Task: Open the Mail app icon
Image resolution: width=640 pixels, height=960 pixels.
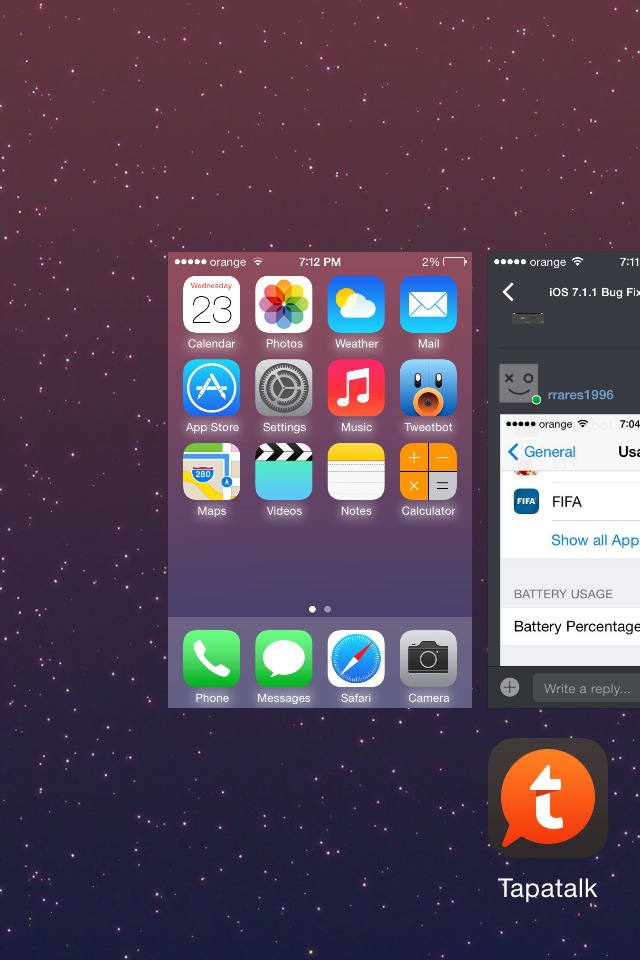Action: (428, 304)
